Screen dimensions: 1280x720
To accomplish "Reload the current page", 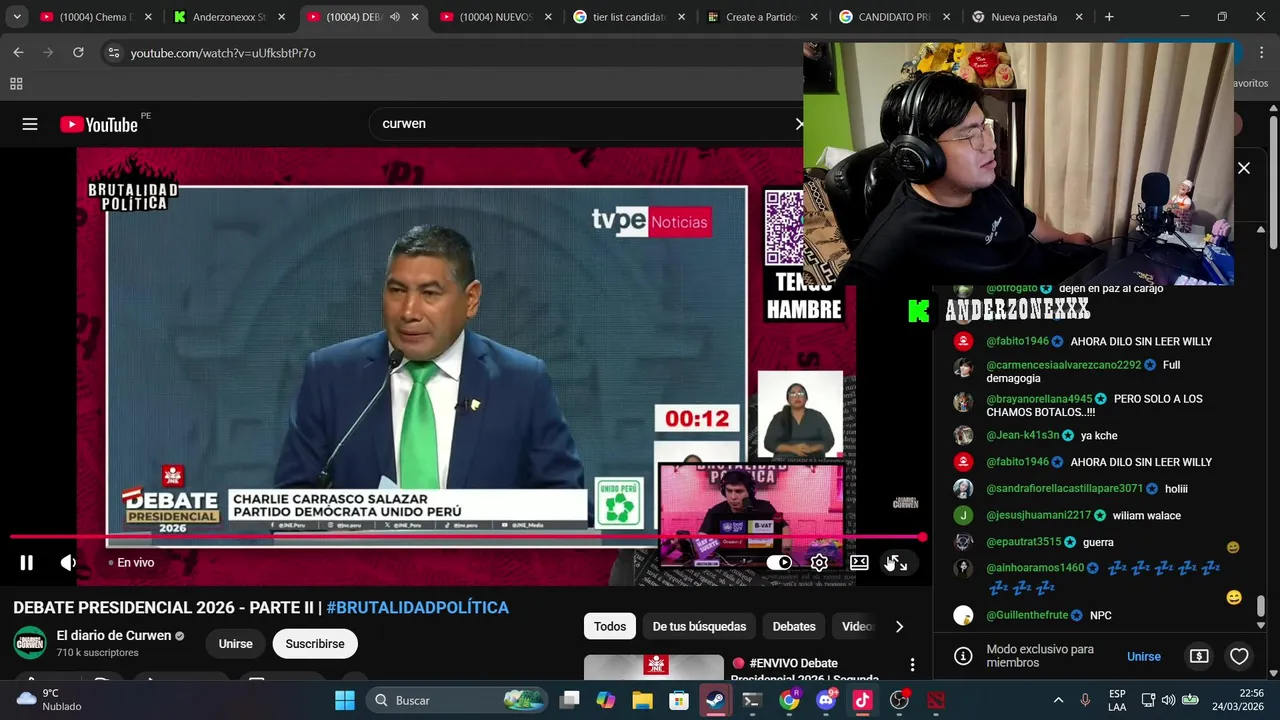I will (78, 52).
